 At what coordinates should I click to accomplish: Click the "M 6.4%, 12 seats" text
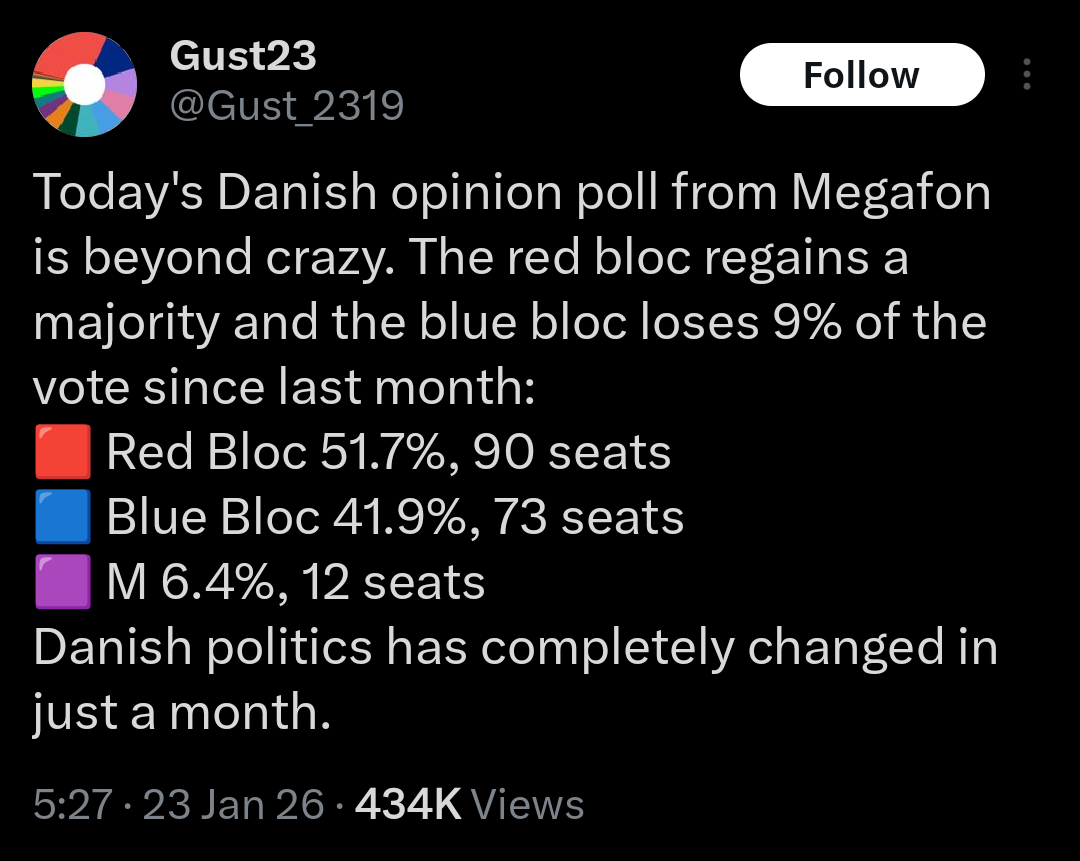(295, 582)
